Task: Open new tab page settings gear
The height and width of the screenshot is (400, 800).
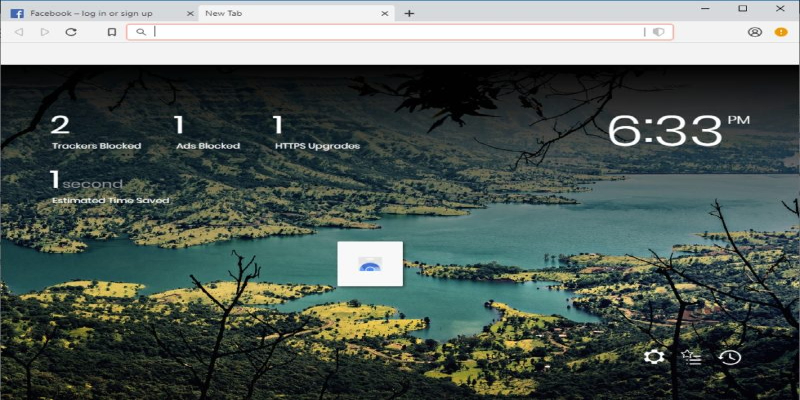Action: pos(654,357)
